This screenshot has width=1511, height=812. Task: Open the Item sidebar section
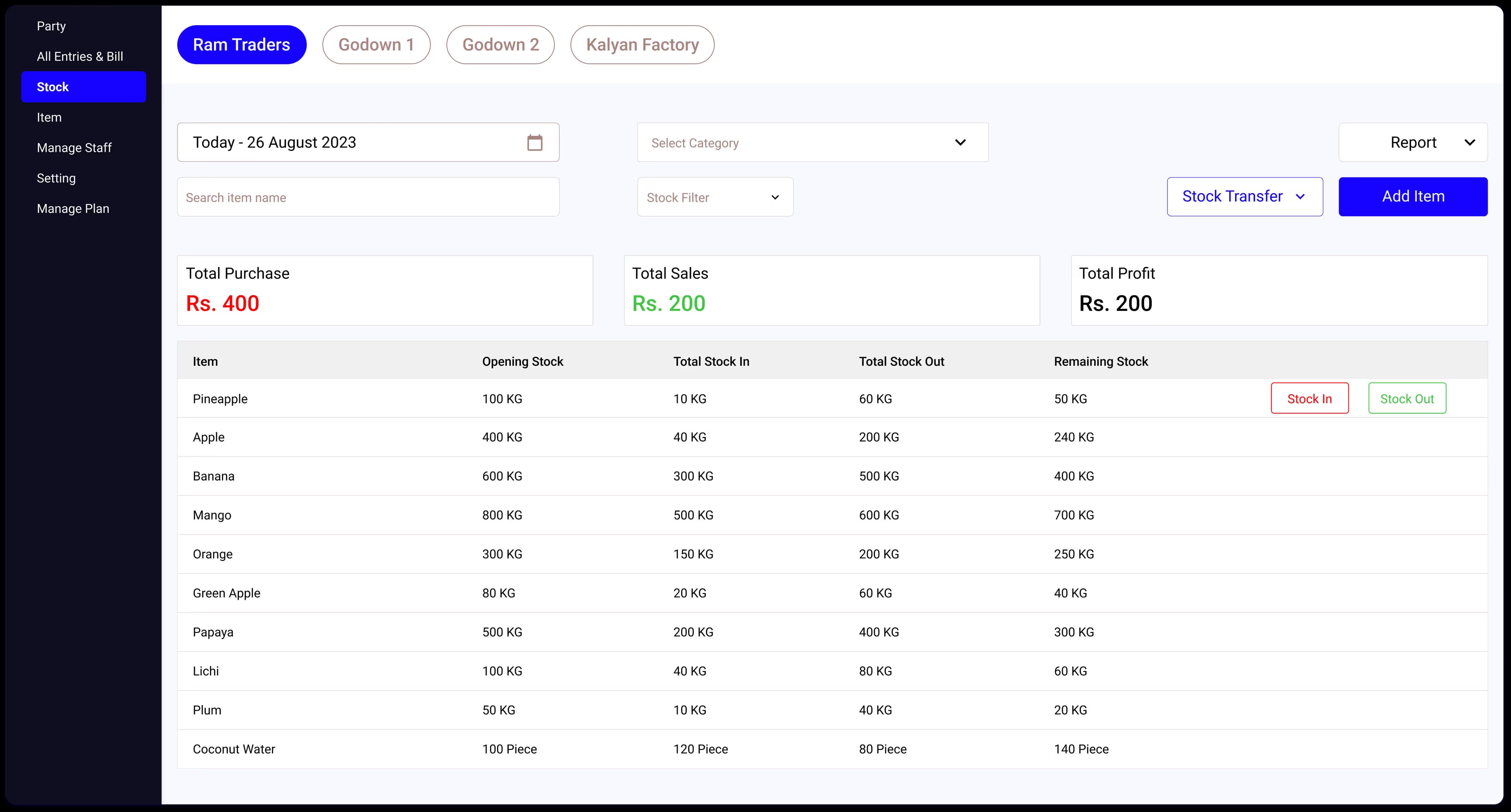(x=49, y=117)
